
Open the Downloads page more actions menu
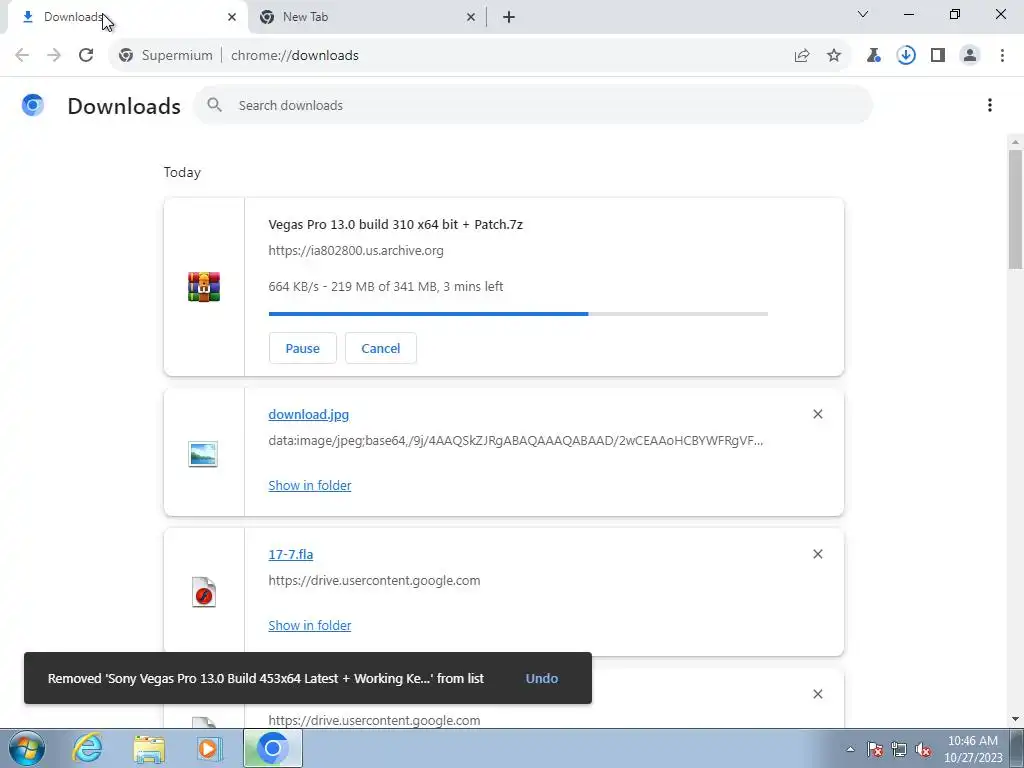[990, 105]
